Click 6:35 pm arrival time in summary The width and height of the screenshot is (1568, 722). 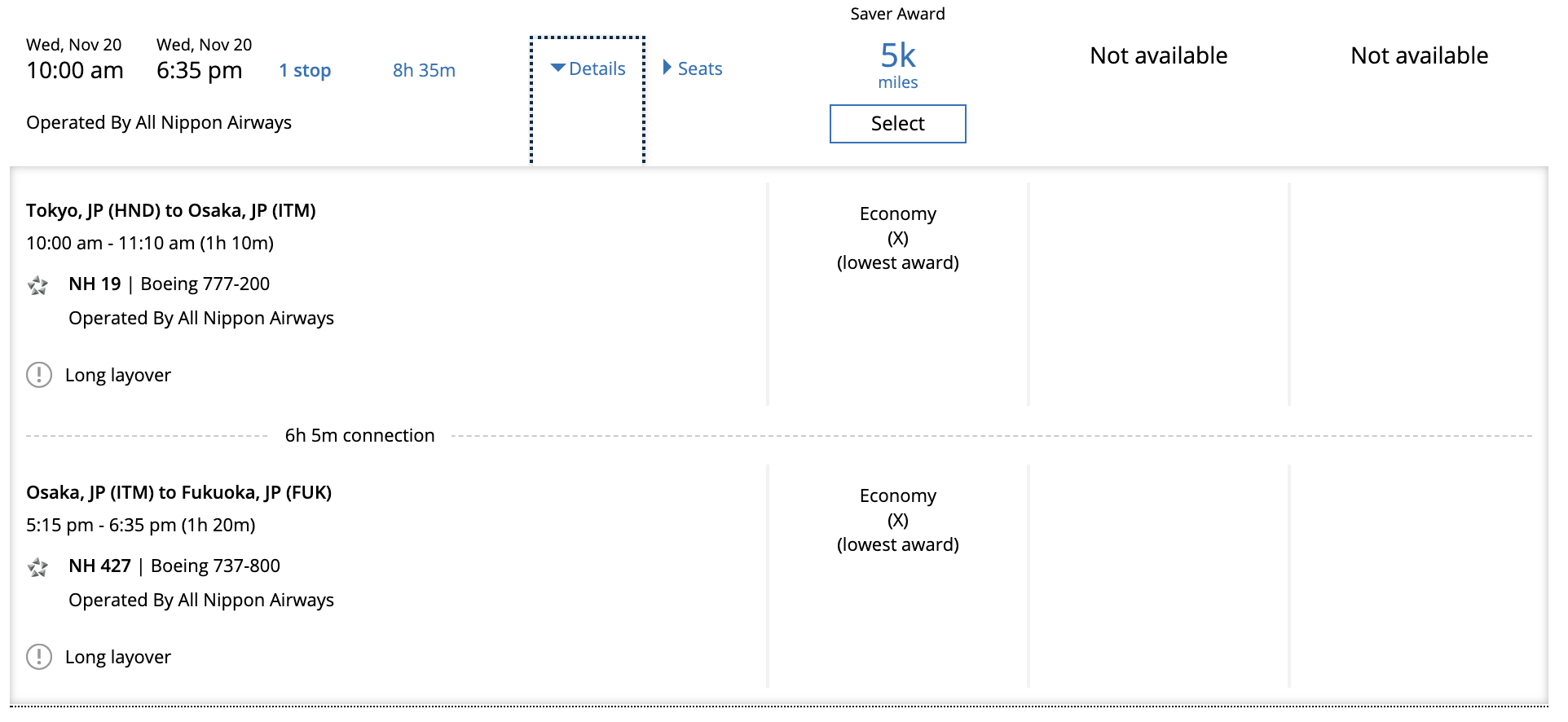200,71
